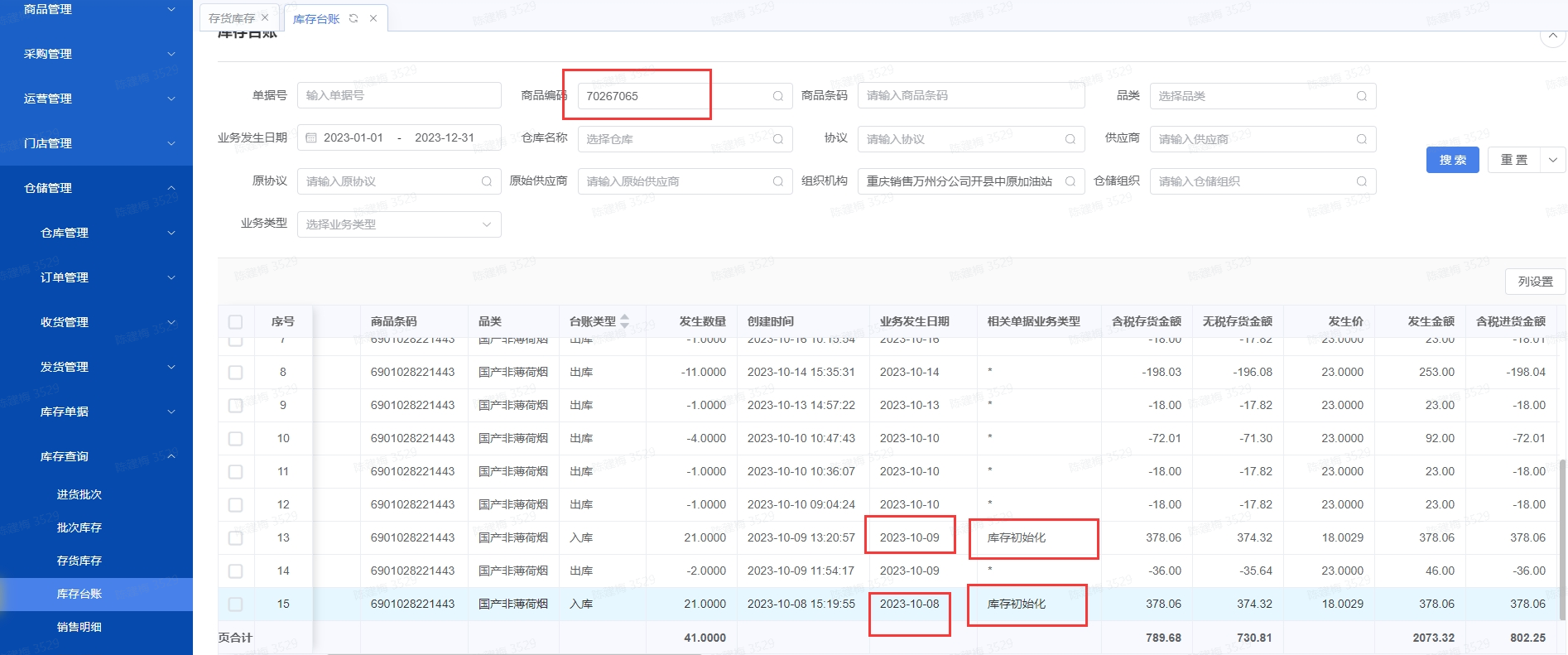Viewport: 1568px width, 655px height.
Task: Sort by 台账类型 column sort icon
Action: pyautogui.click(x=624, y=321)
